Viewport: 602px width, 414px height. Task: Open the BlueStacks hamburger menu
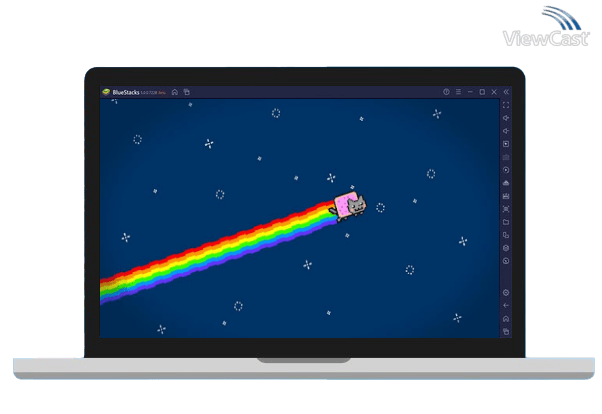coord(458,92)
